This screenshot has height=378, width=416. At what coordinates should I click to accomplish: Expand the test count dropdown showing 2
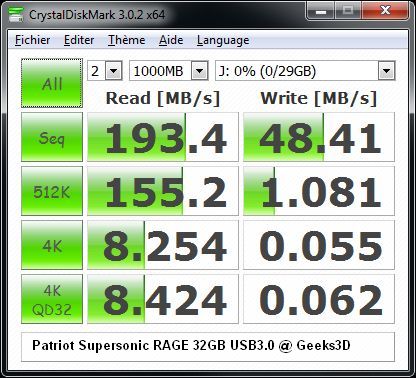(114, 71)
